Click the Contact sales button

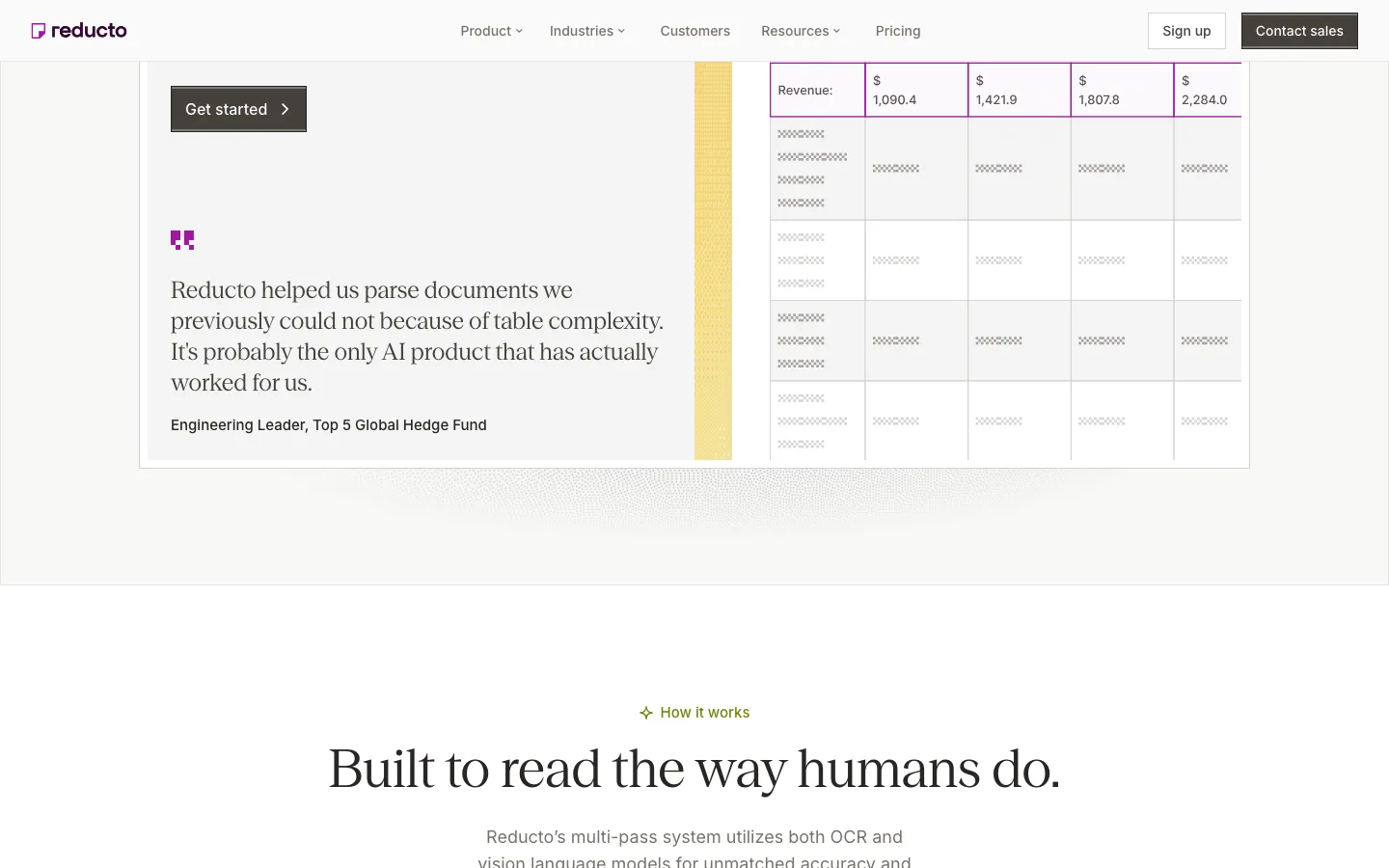click(1299, 31)
